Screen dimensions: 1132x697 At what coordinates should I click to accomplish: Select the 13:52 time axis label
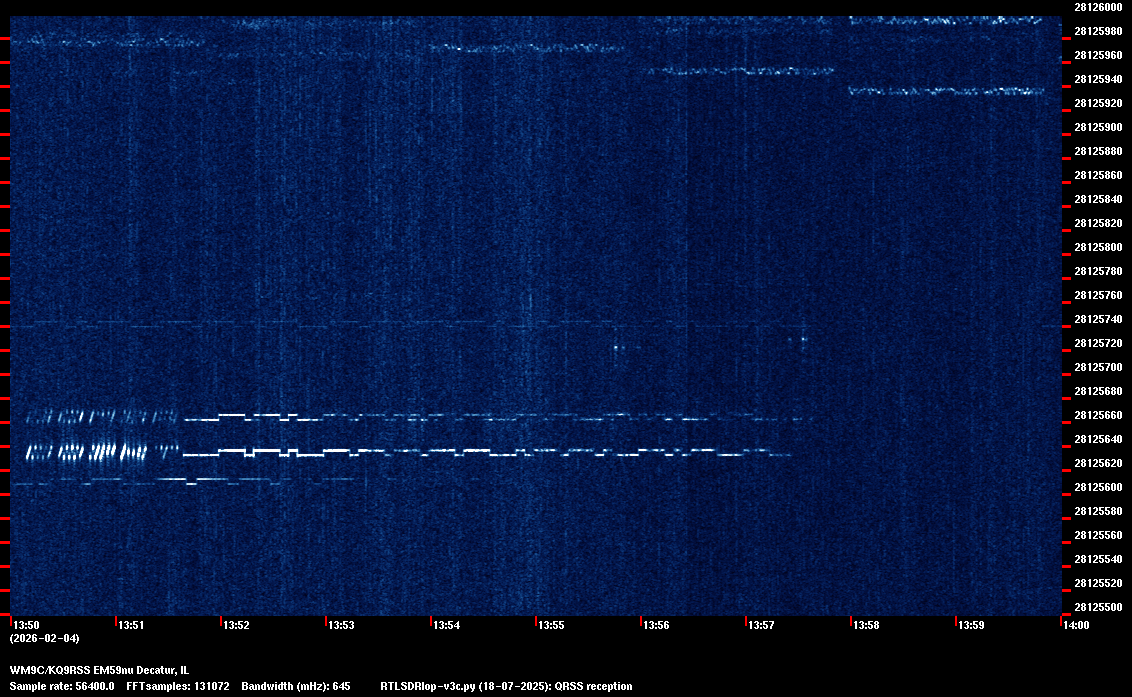(x=236, y=626)
